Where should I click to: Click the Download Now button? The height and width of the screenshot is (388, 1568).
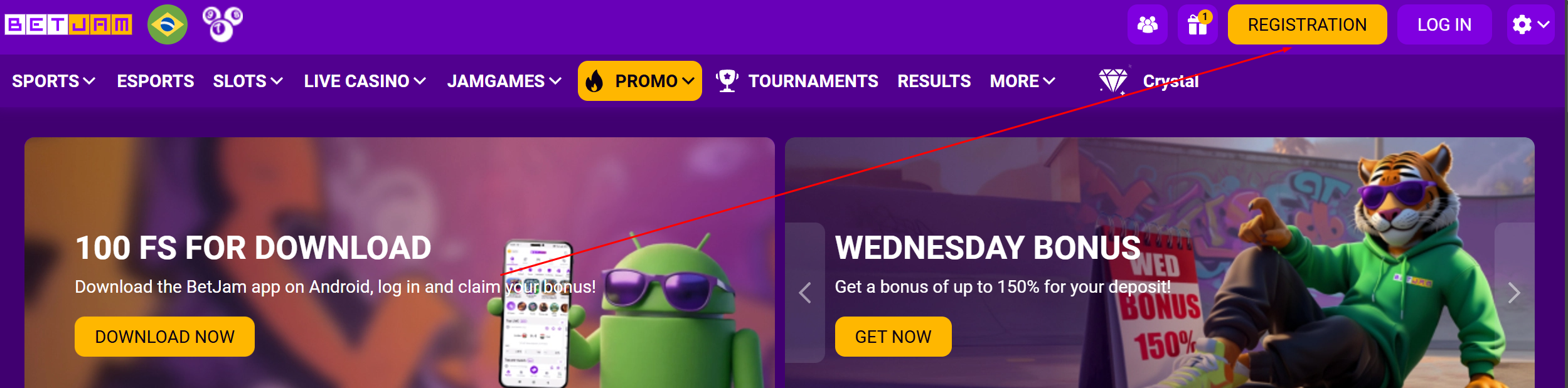(x=164, y=337)
